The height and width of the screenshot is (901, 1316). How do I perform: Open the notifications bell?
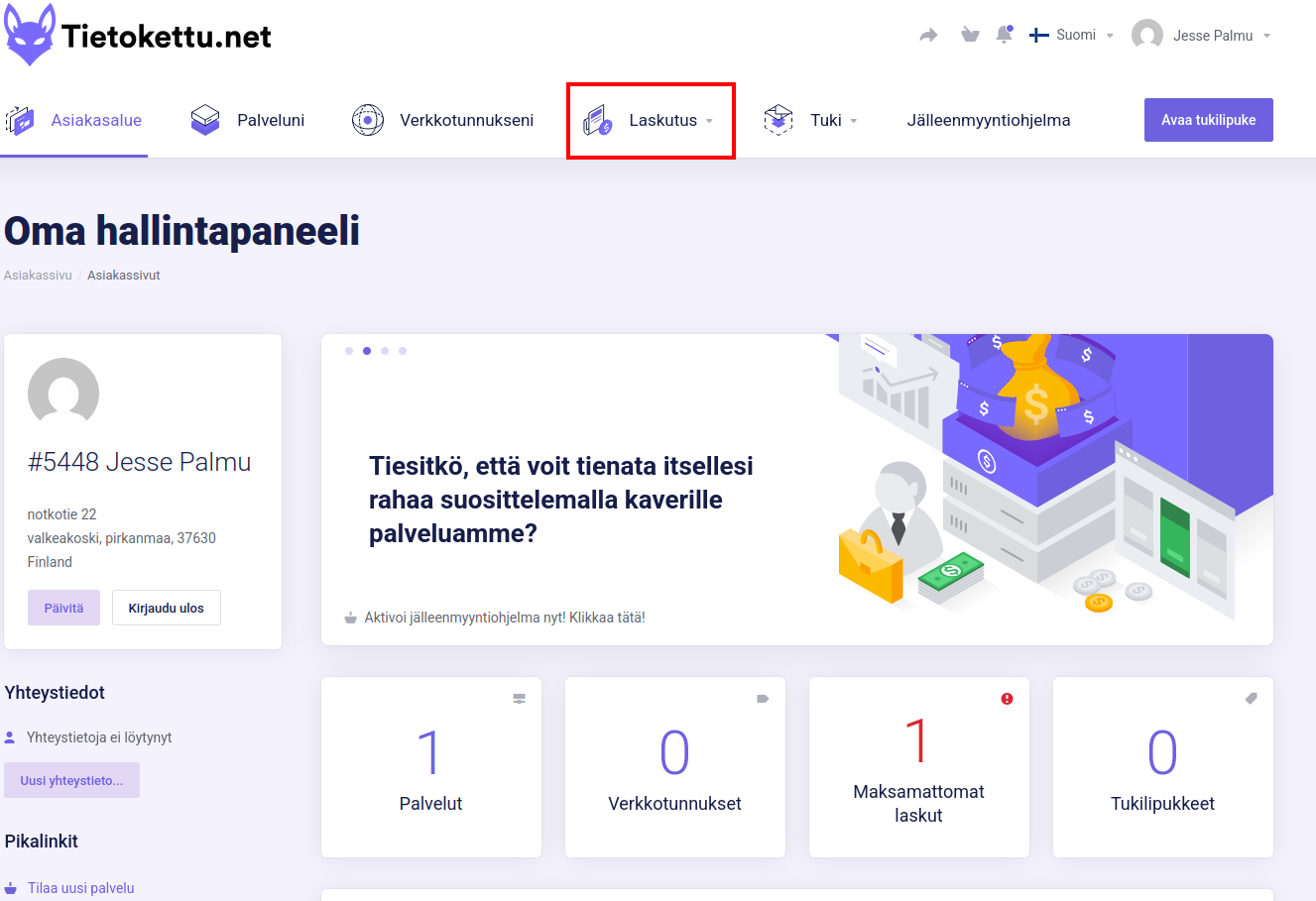click(x=1004, y=35)
